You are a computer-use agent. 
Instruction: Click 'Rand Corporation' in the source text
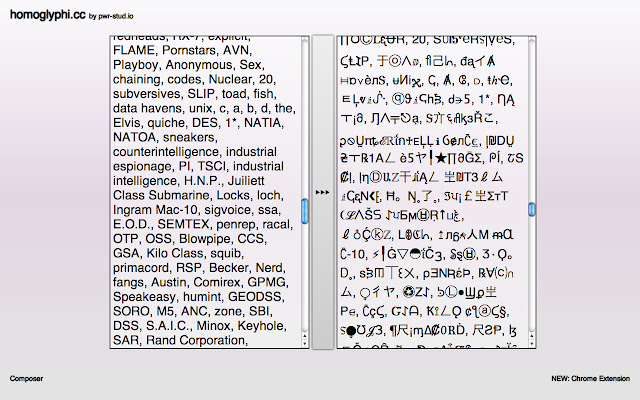click(x=196, y=340)
